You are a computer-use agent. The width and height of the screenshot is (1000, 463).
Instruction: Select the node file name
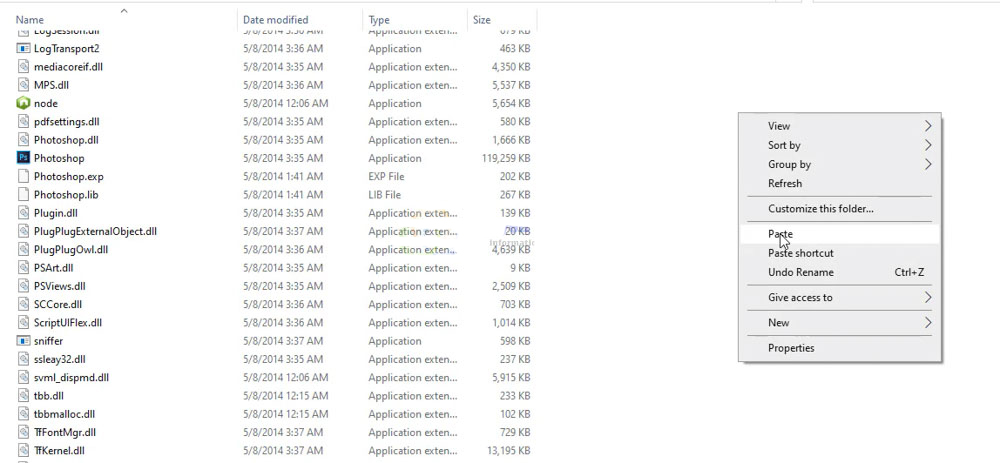(x=46, y=103)
